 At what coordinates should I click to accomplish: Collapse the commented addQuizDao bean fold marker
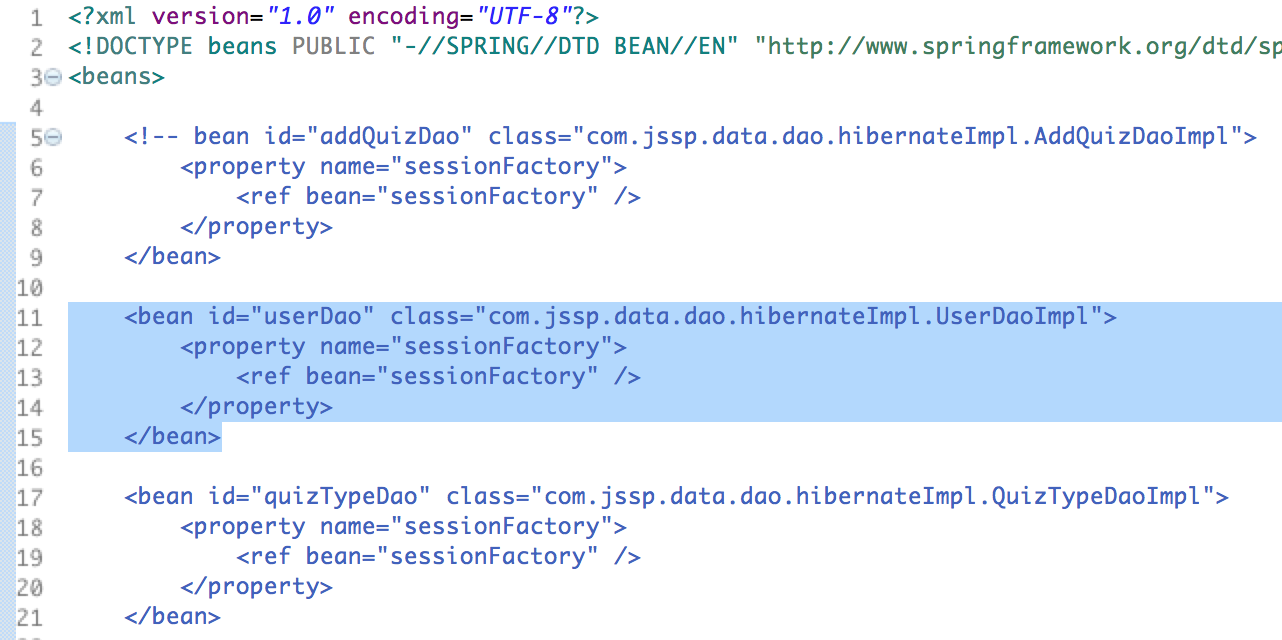tap(53, 137)
